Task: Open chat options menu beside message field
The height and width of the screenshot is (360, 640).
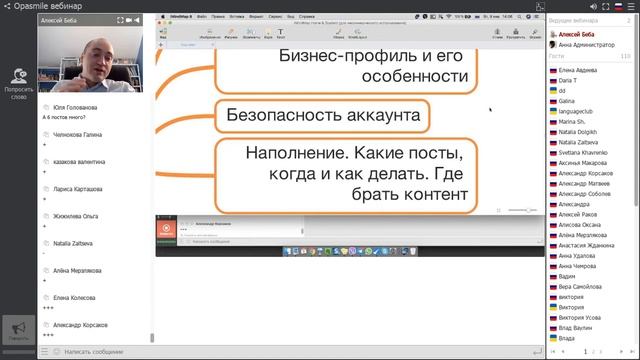Action: click(x=44, y=351)
